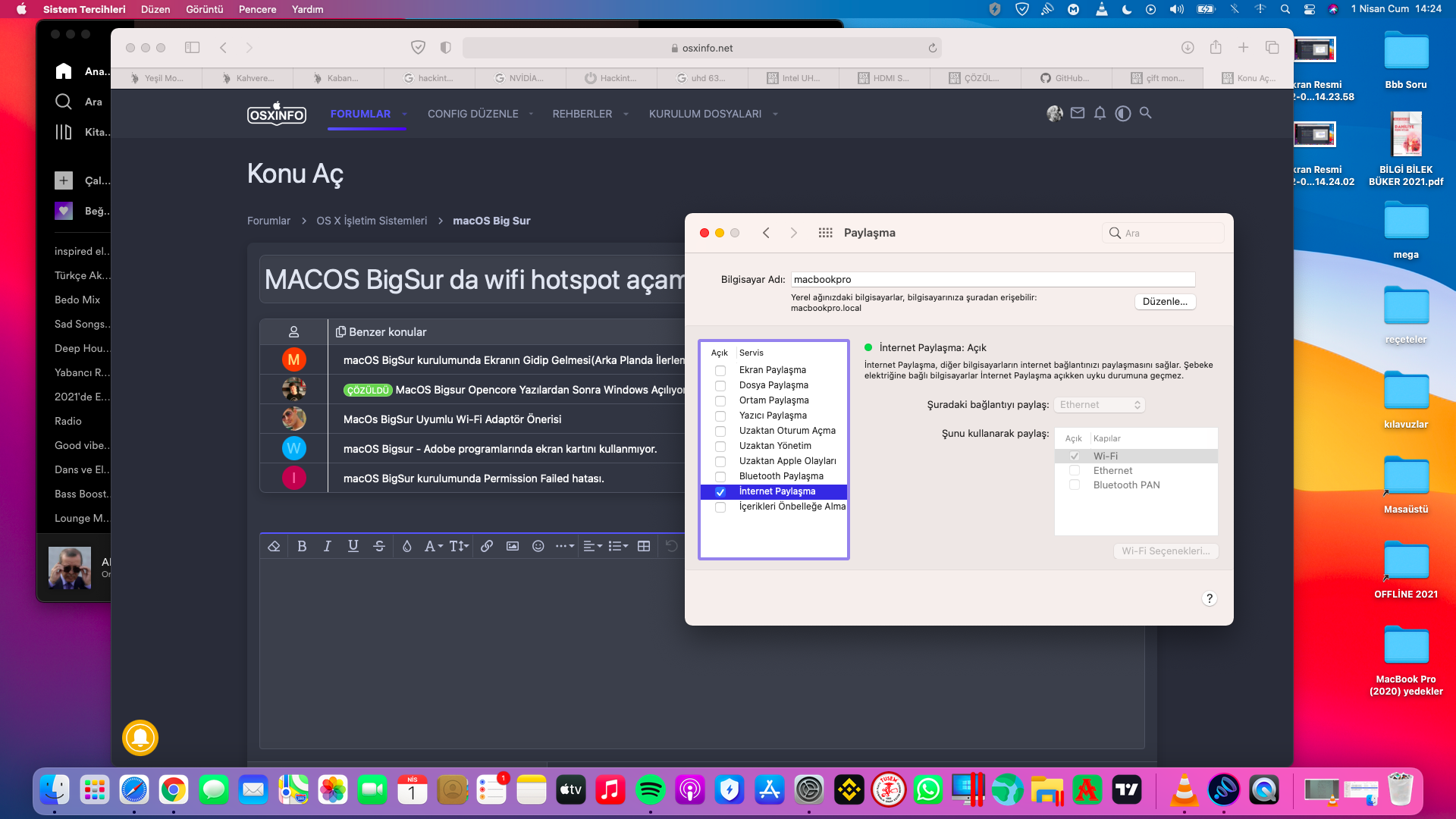Click the Bold formatting icon in editor

pos(302,546)
